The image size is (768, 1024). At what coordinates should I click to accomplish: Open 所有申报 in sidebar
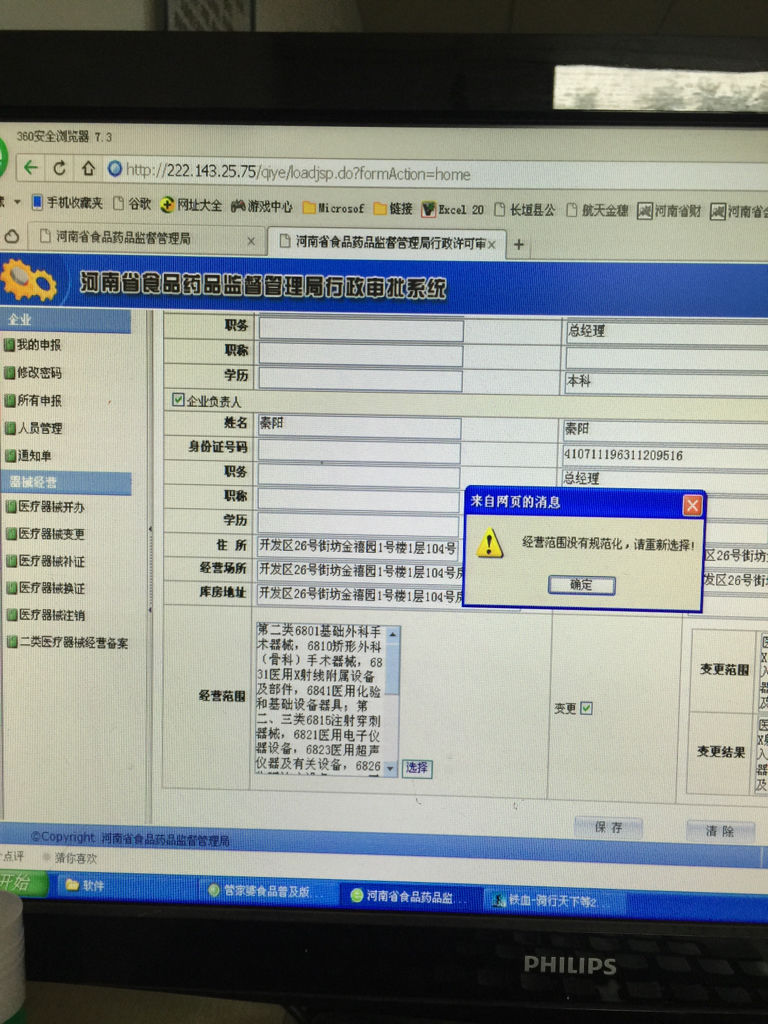click(x=33, y=400)
